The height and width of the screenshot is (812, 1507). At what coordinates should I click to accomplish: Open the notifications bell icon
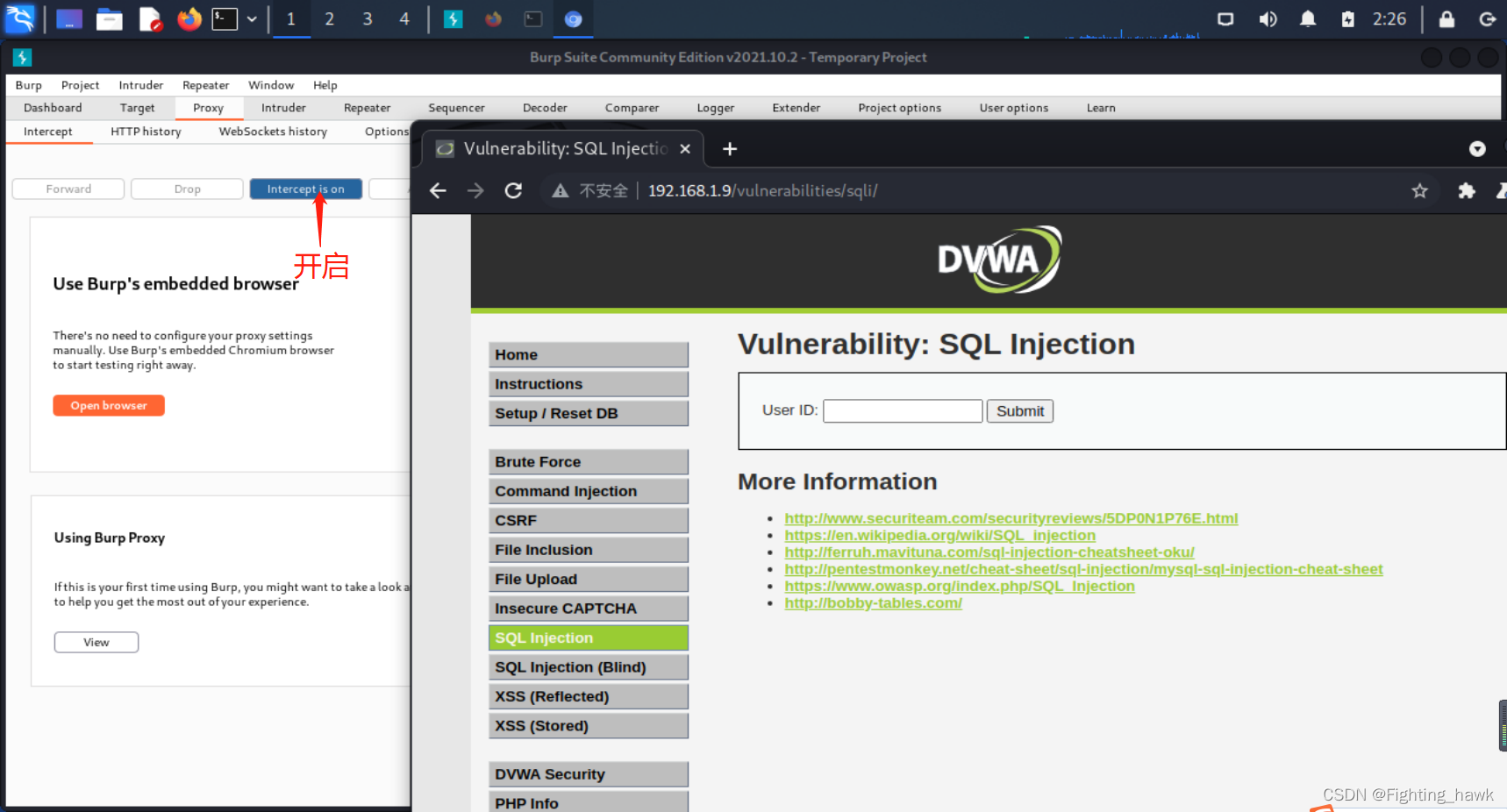[1308, 19]
